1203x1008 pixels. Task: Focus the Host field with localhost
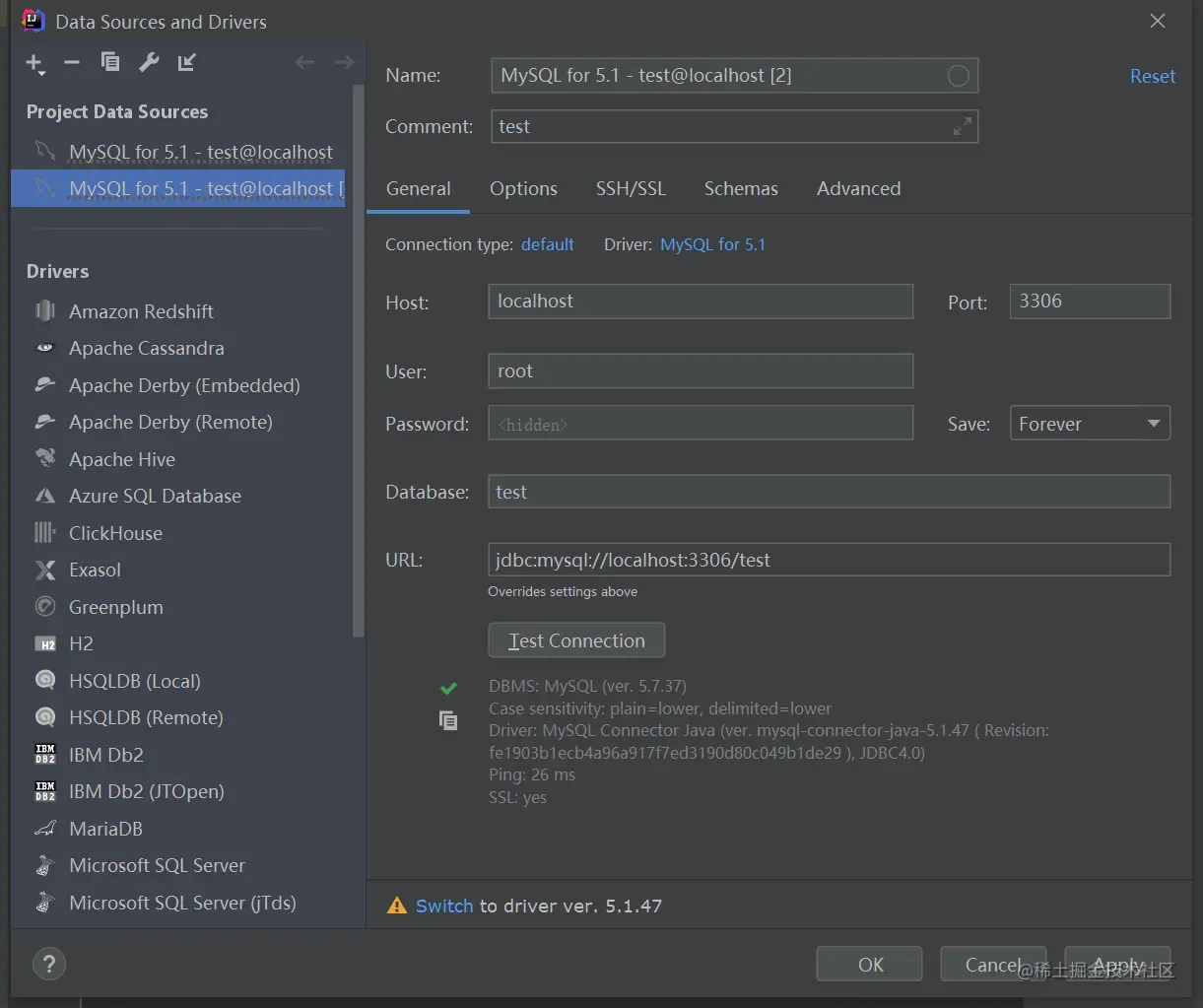tap(701, 302)
